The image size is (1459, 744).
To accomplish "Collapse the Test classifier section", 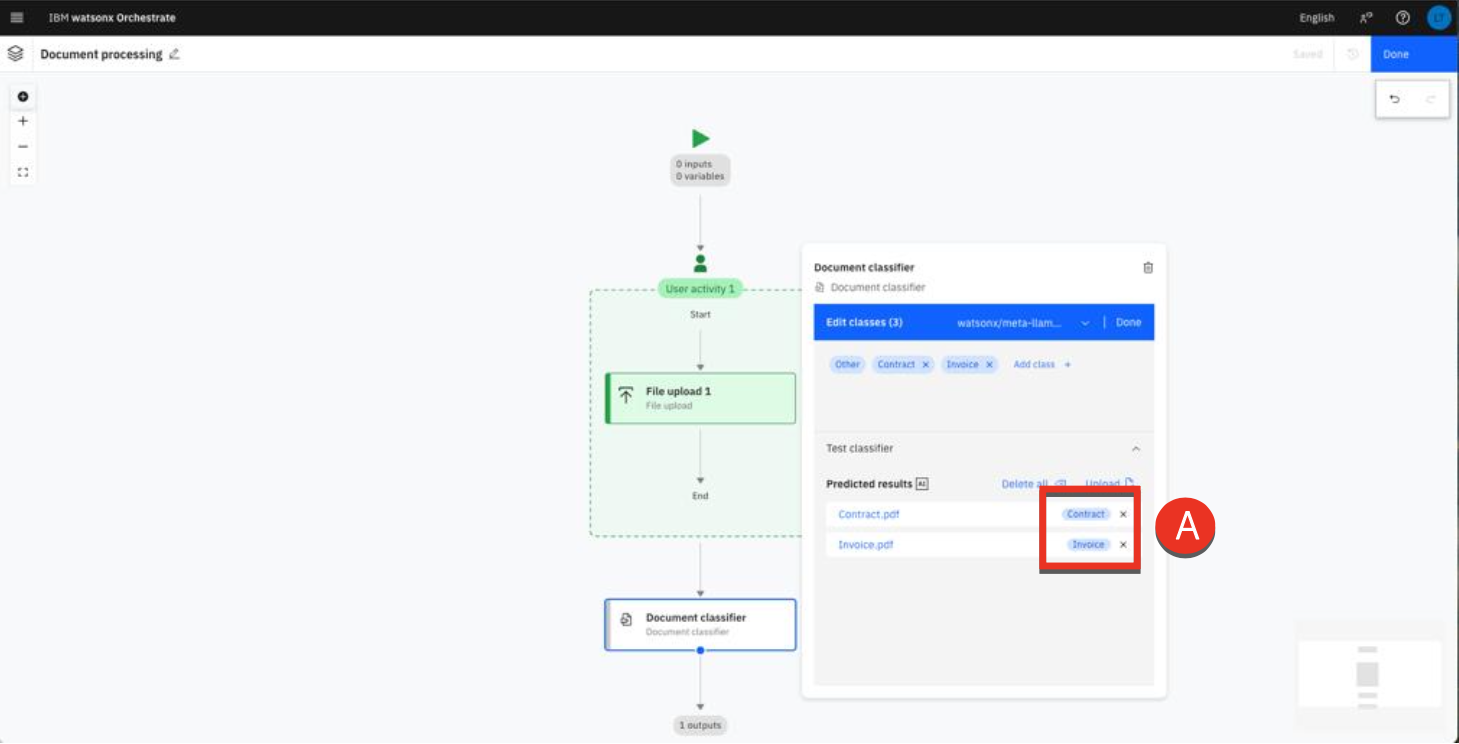I will [x=1135, y=449].
